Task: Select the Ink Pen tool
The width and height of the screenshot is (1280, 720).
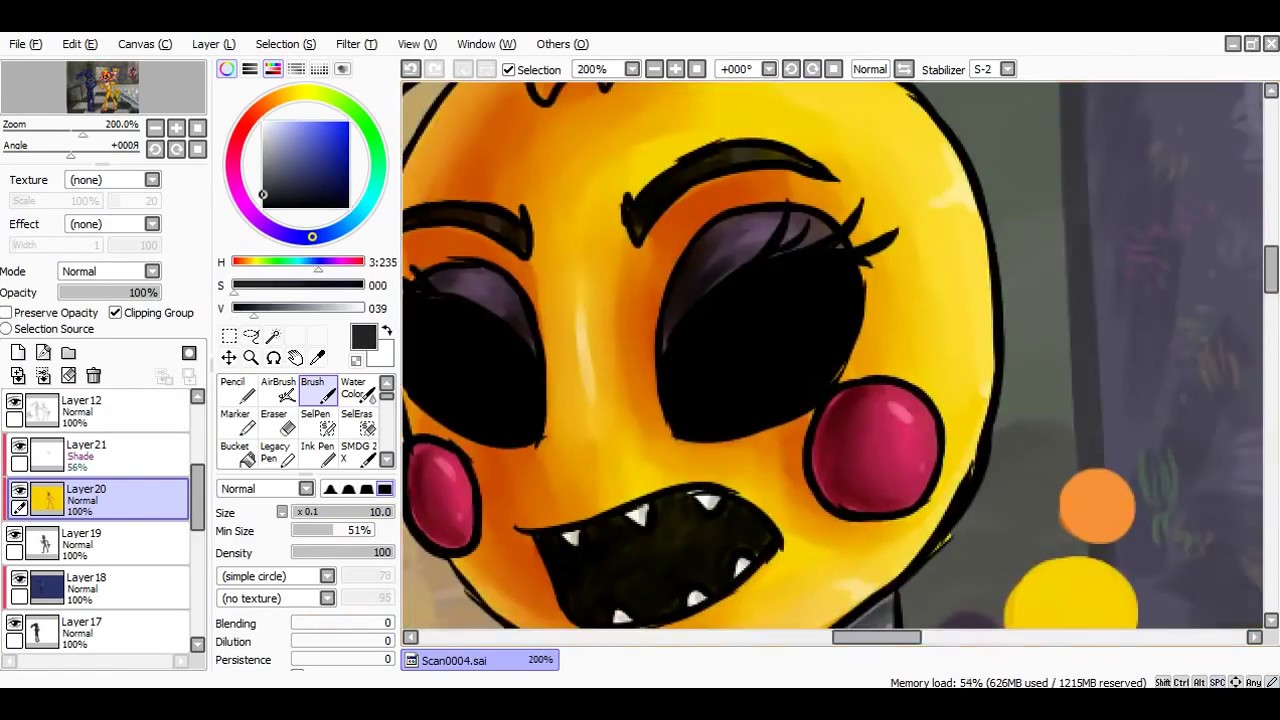Action: pos(317,454)
